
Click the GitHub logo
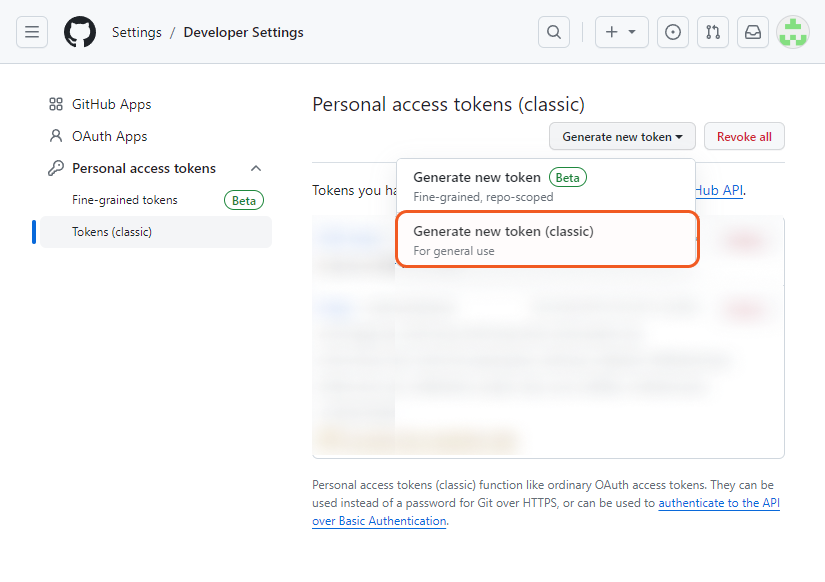pyautogui.click(x=80, y=32)
